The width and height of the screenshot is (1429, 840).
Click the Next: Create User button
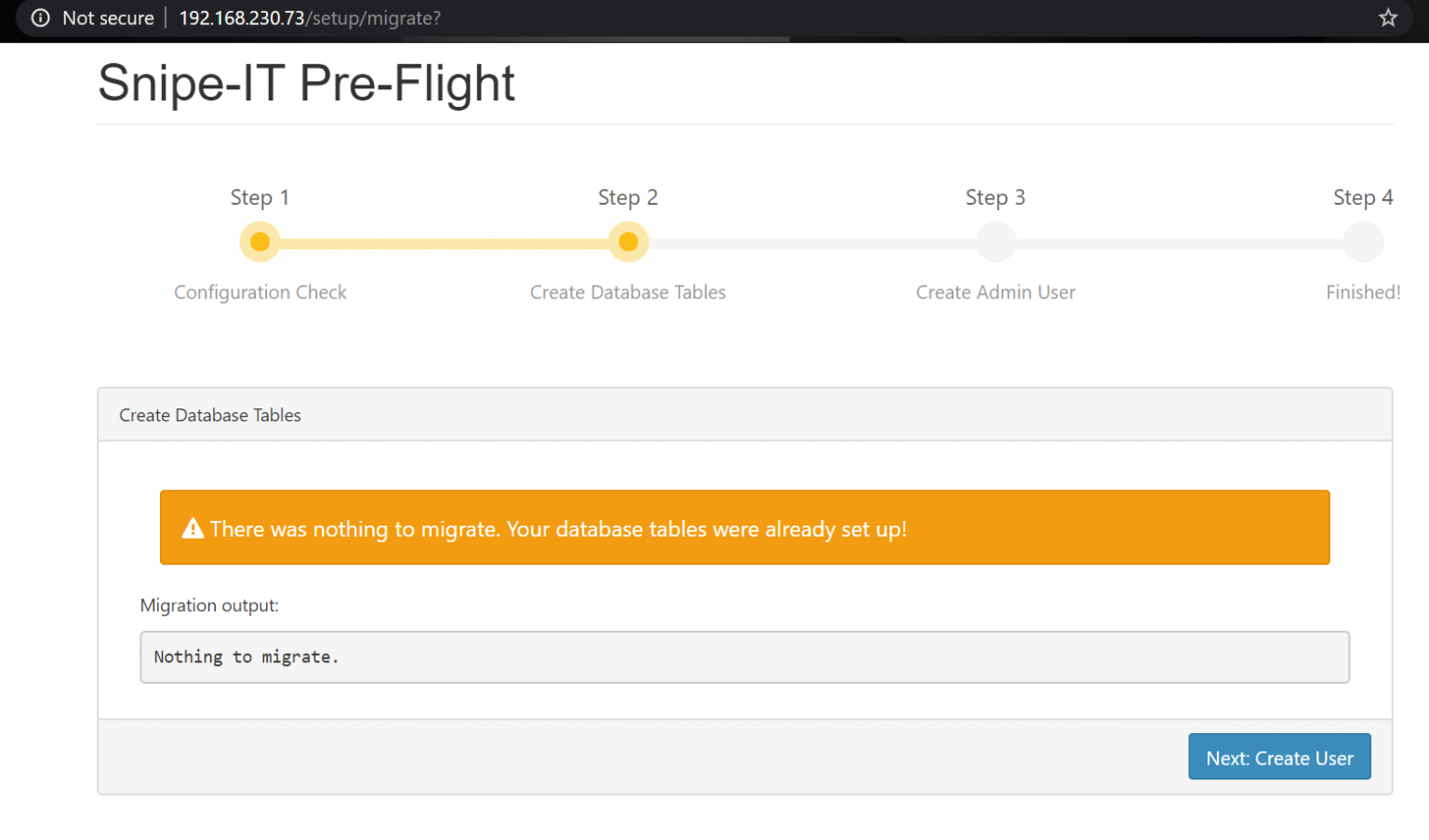click(1278, 757)
